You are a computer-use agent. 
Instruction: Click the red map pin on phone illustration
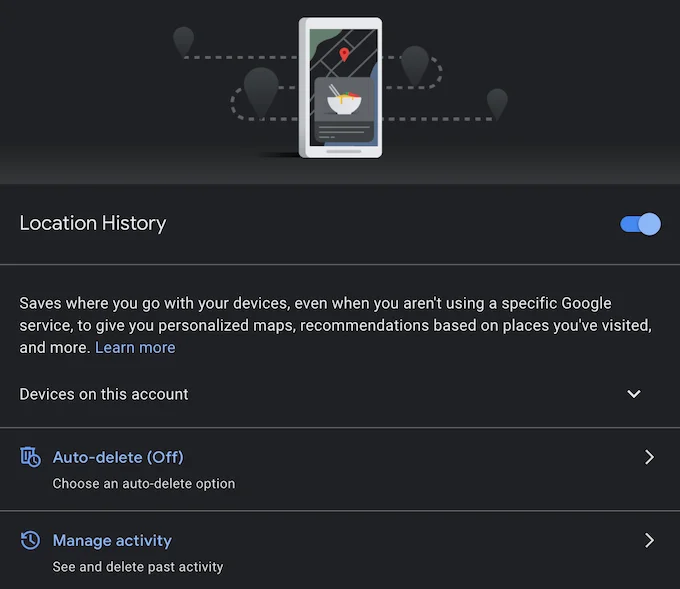point(344,53)
